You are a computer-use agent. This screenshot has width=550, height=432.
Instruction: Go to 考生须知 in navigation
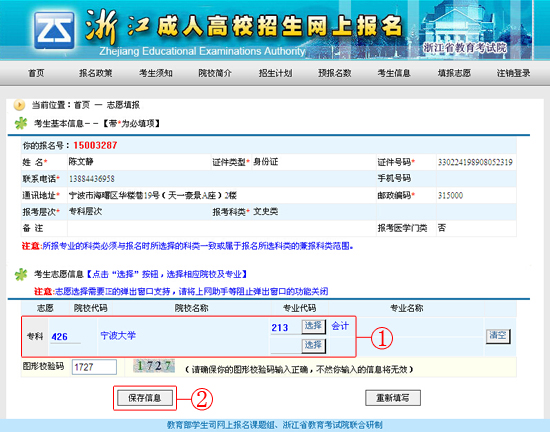click(x=156, y=73)
